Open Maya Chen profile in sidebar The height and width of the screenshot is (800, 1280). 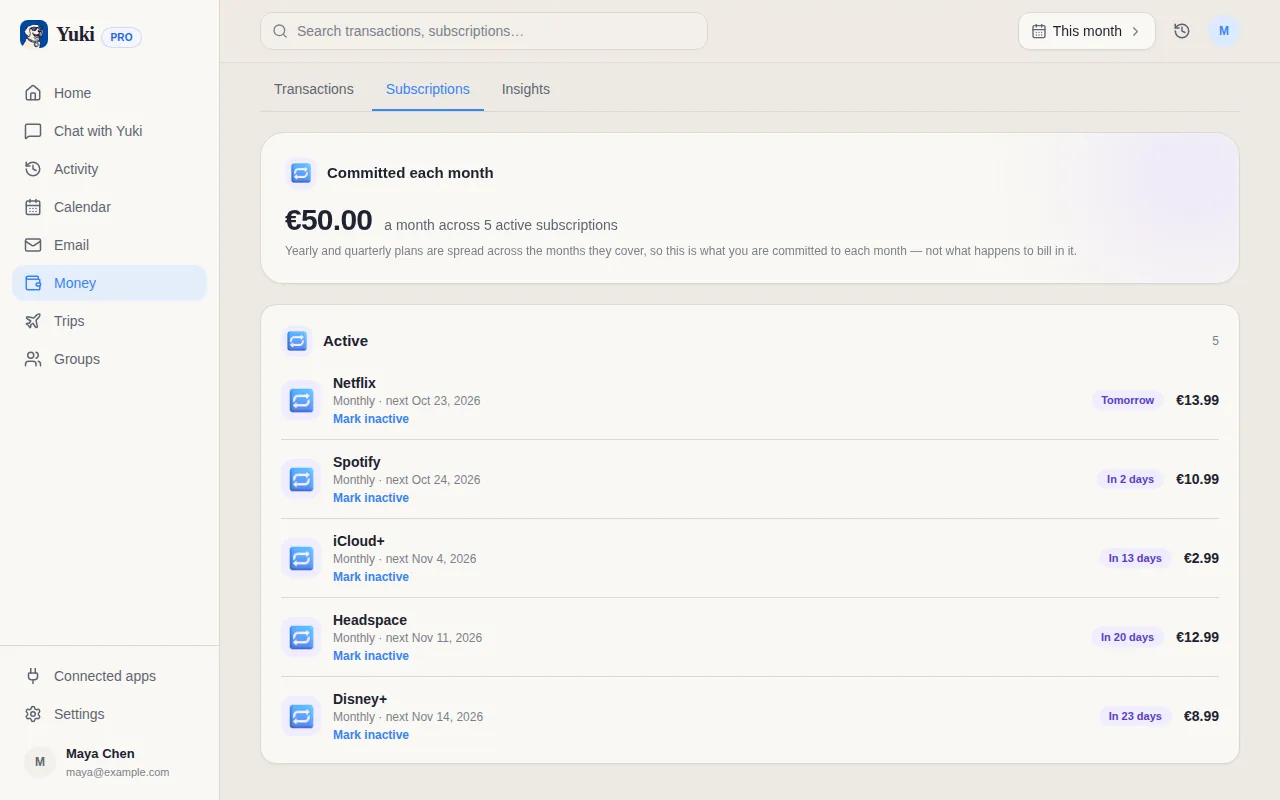coord(109,762)
